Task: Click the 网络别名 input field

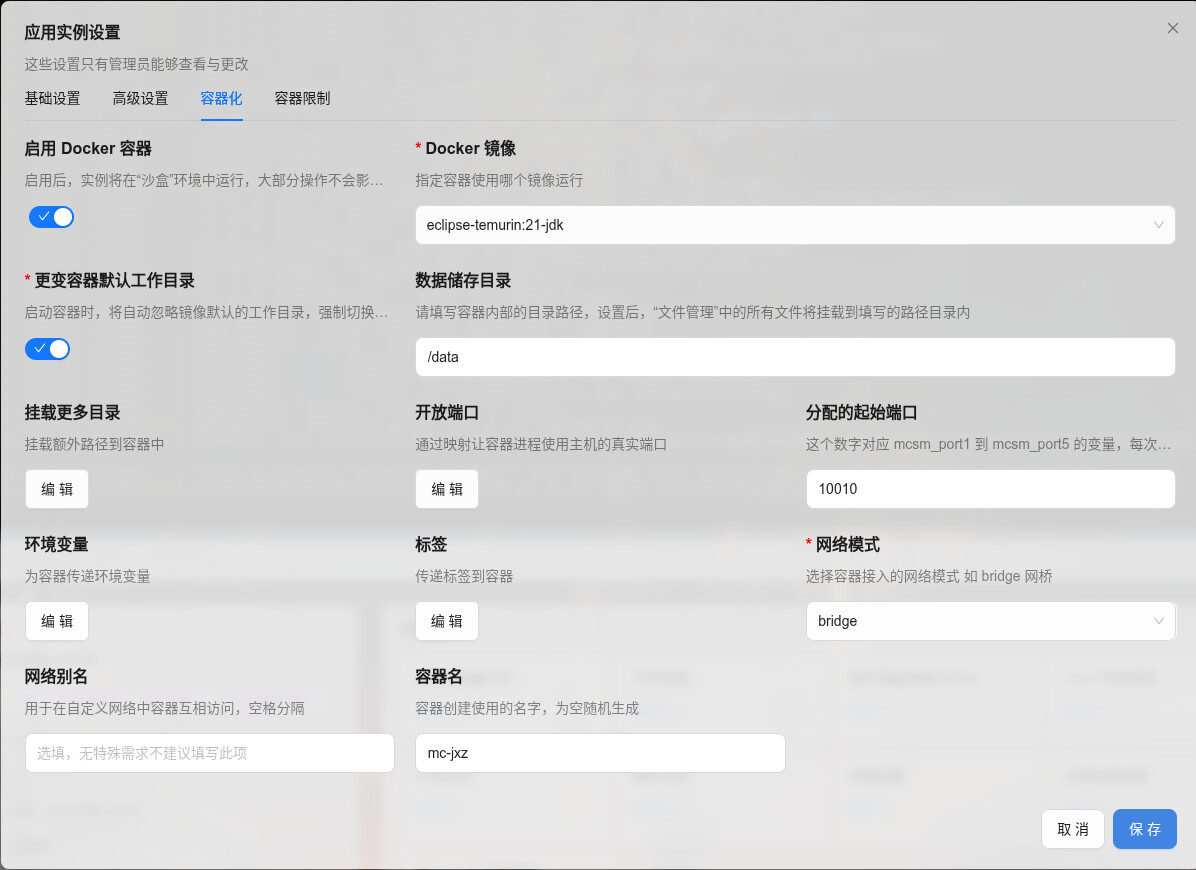Action: (210, 753)
